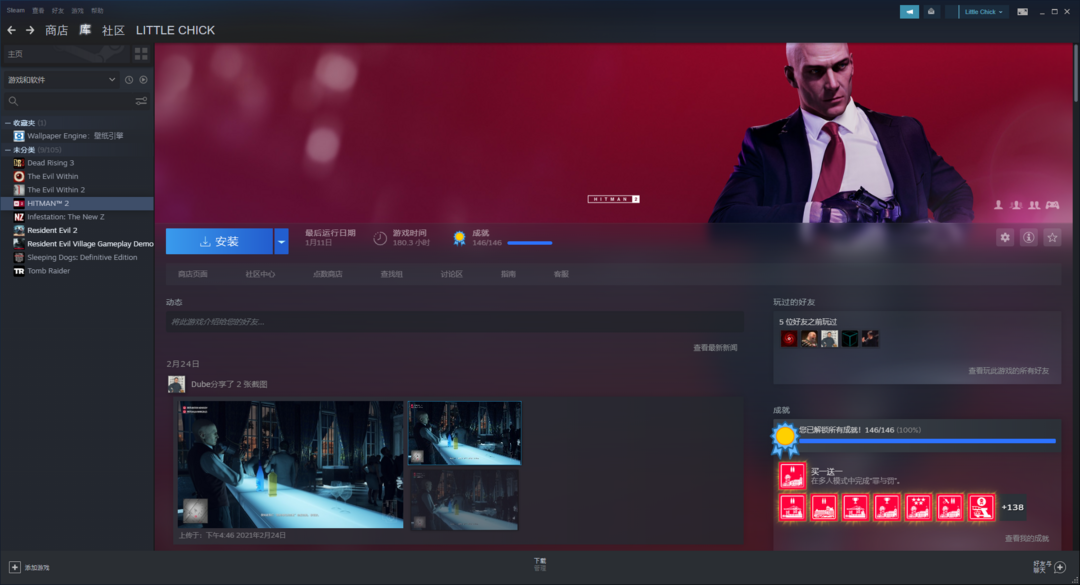
Task: Click the single-player feature icon on banner
Action: coord(998,205)
